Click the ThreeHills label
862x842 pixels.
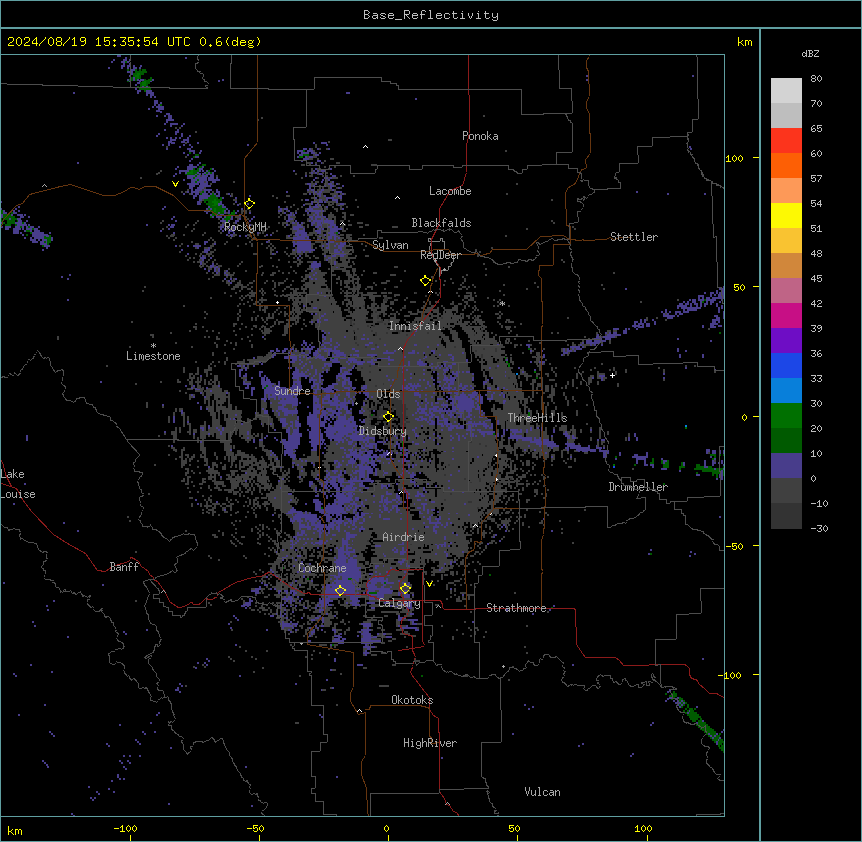[537, 418]
